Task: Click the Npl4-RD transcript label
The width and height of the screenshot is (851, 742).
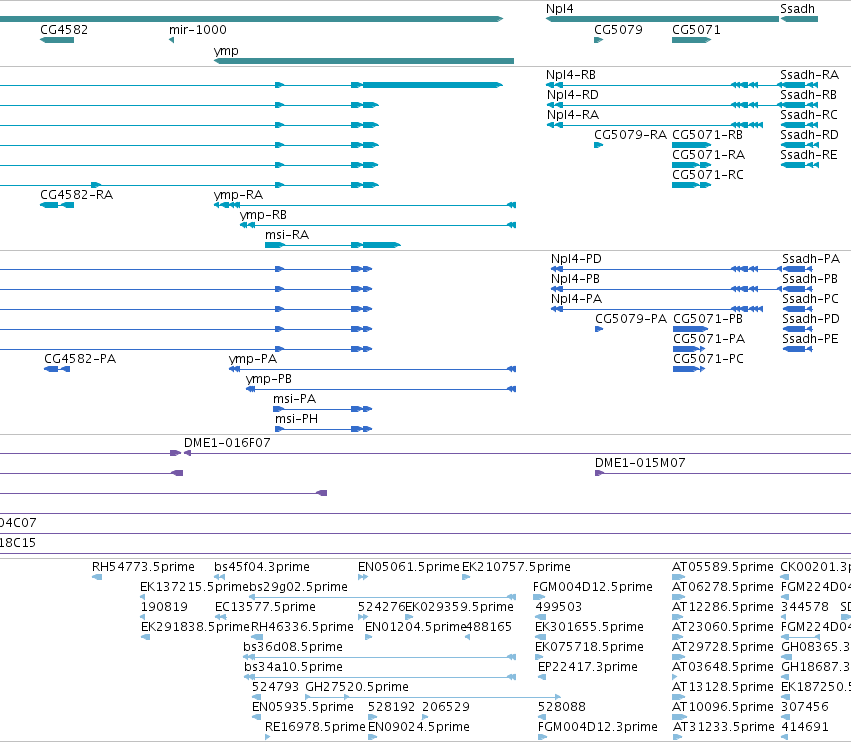Action: pos(573,95)
